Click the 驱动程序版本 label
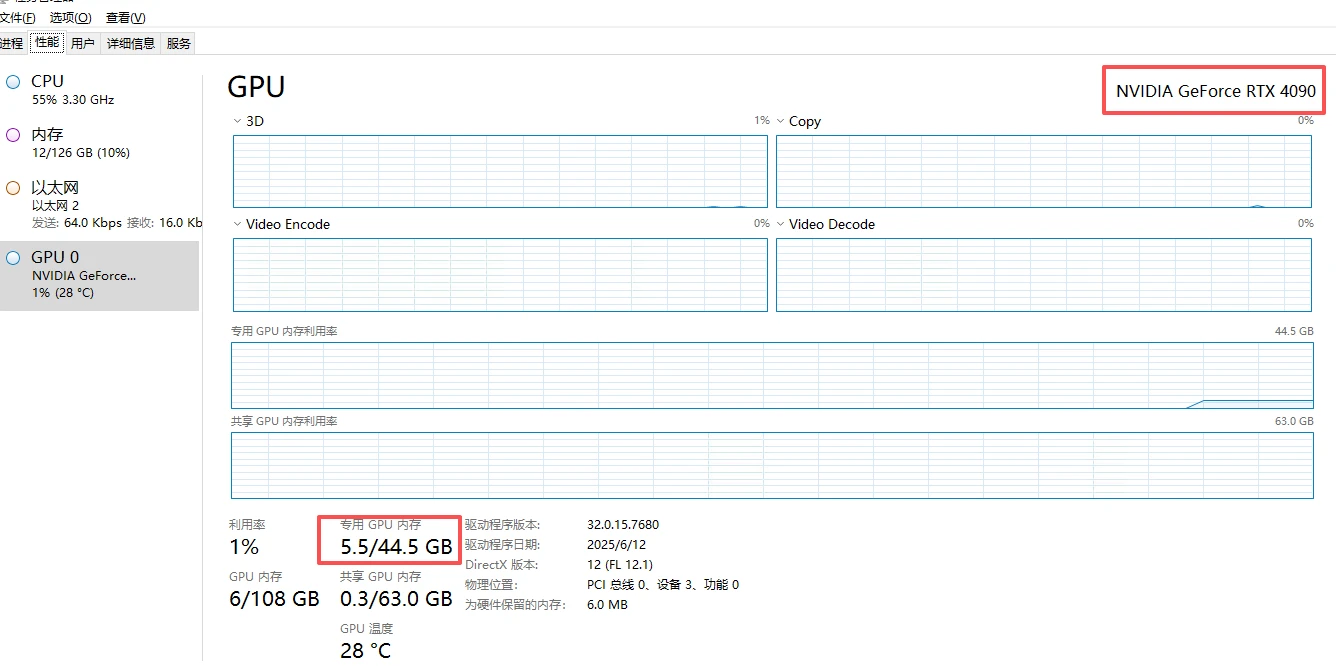The image size is (1336, 666). click(x=502, y=525)
